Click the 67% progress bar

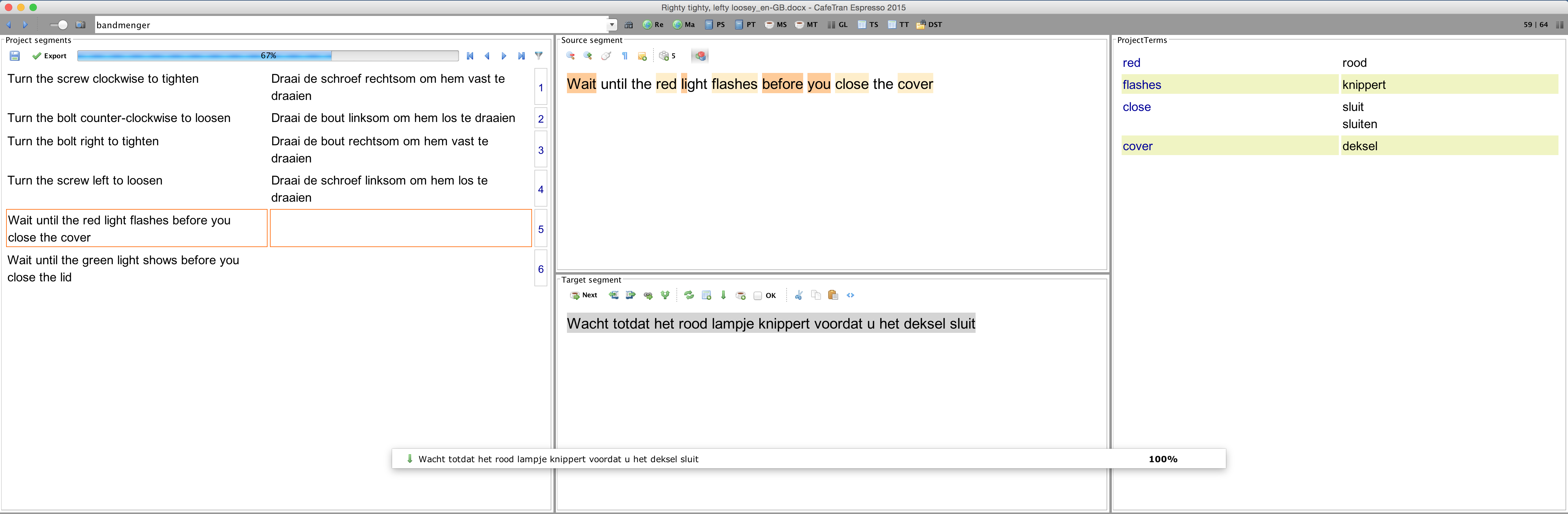[x=268, y=56]
